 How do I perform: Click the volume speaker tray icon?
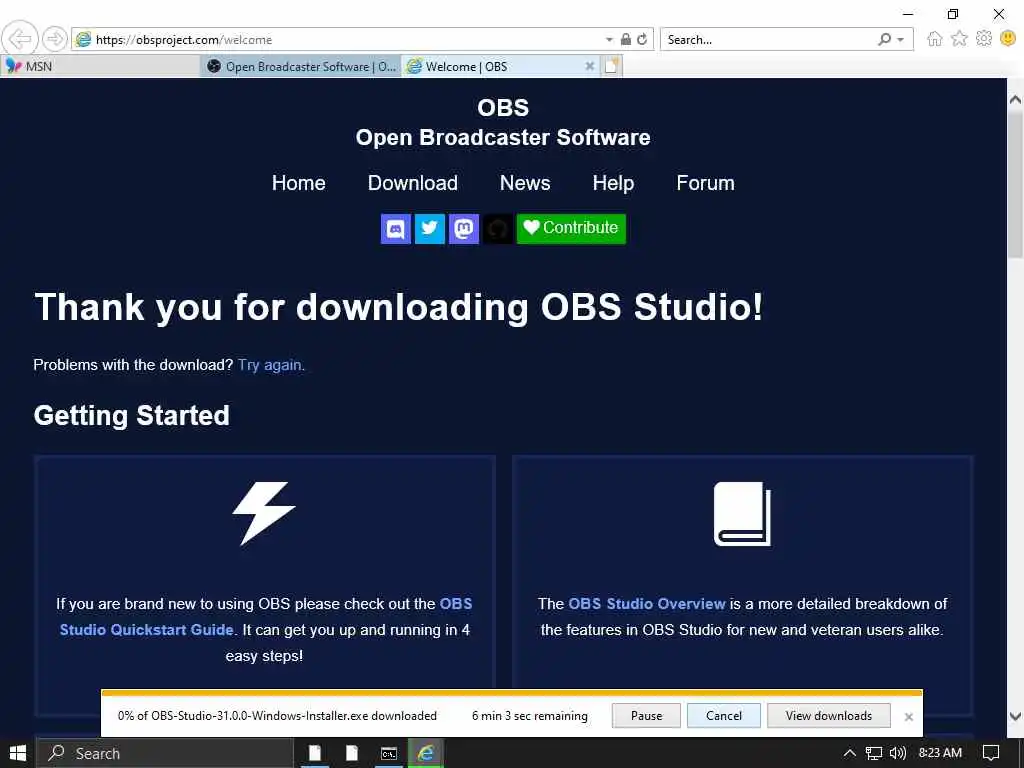click(x=898, y=754)
